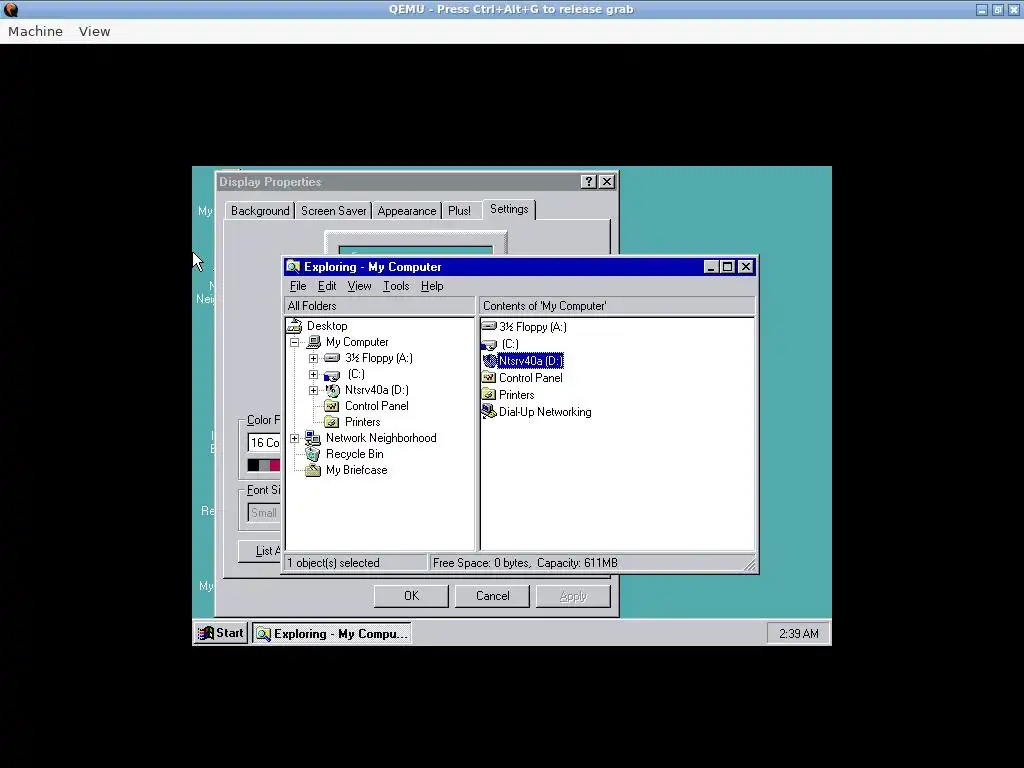Click the QEMU application icon
1024x768 pixels.
11,9
